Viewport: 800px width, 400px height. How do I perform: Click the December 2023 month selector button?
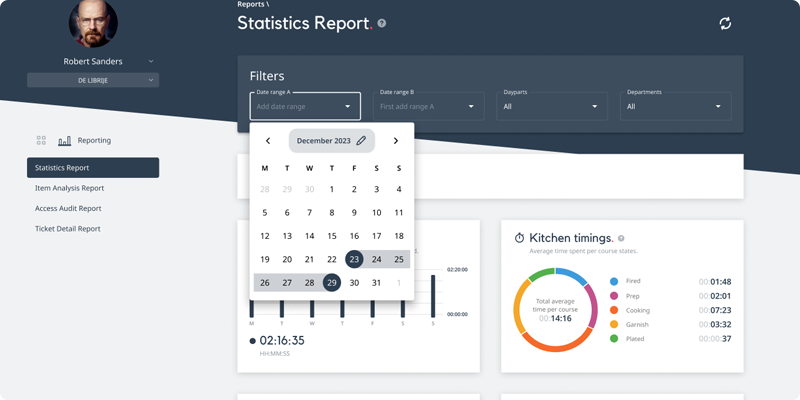pos(332,141)
